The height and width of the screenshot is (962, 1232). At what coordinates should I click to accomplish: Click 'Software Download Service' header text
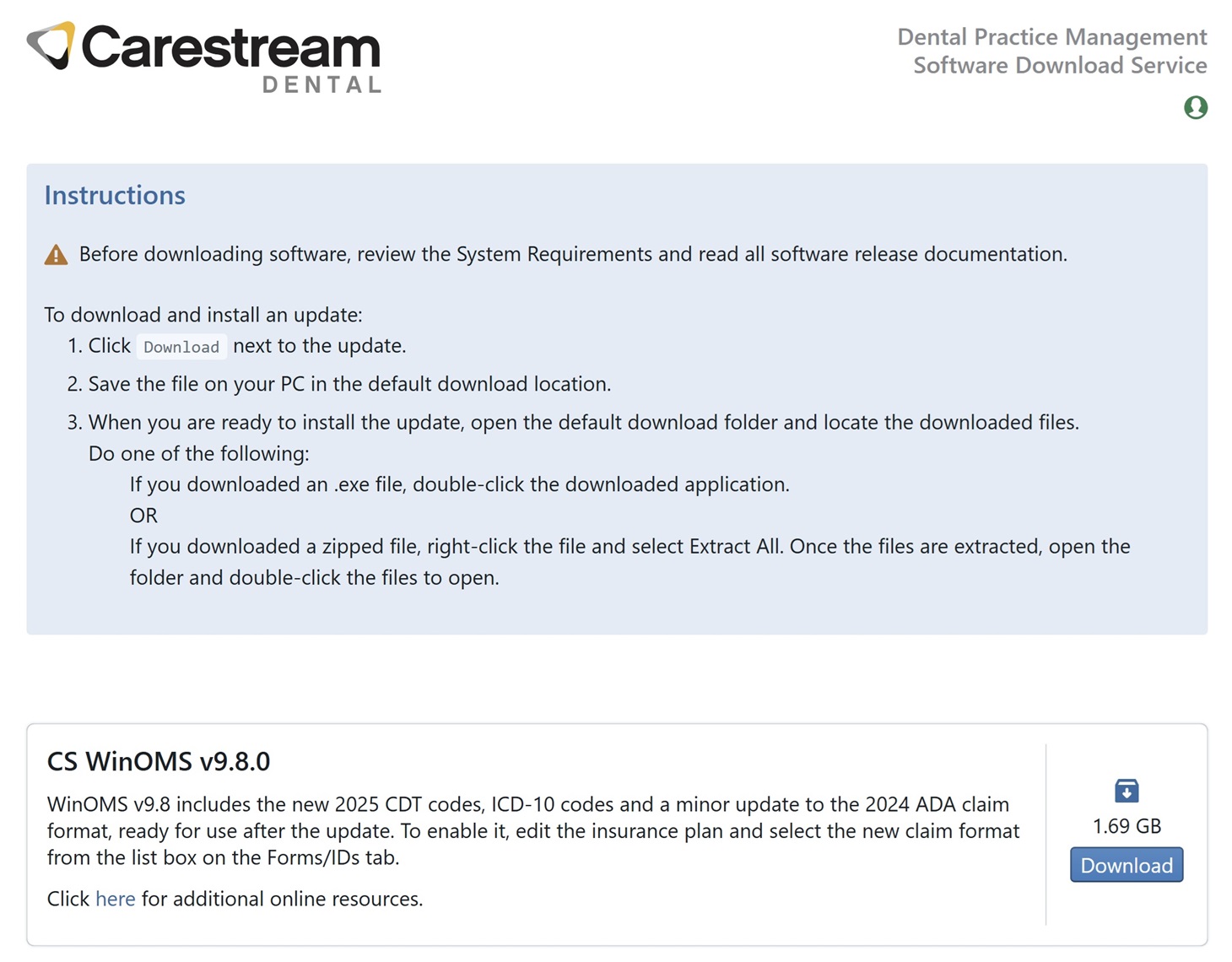click(1060, 66)
